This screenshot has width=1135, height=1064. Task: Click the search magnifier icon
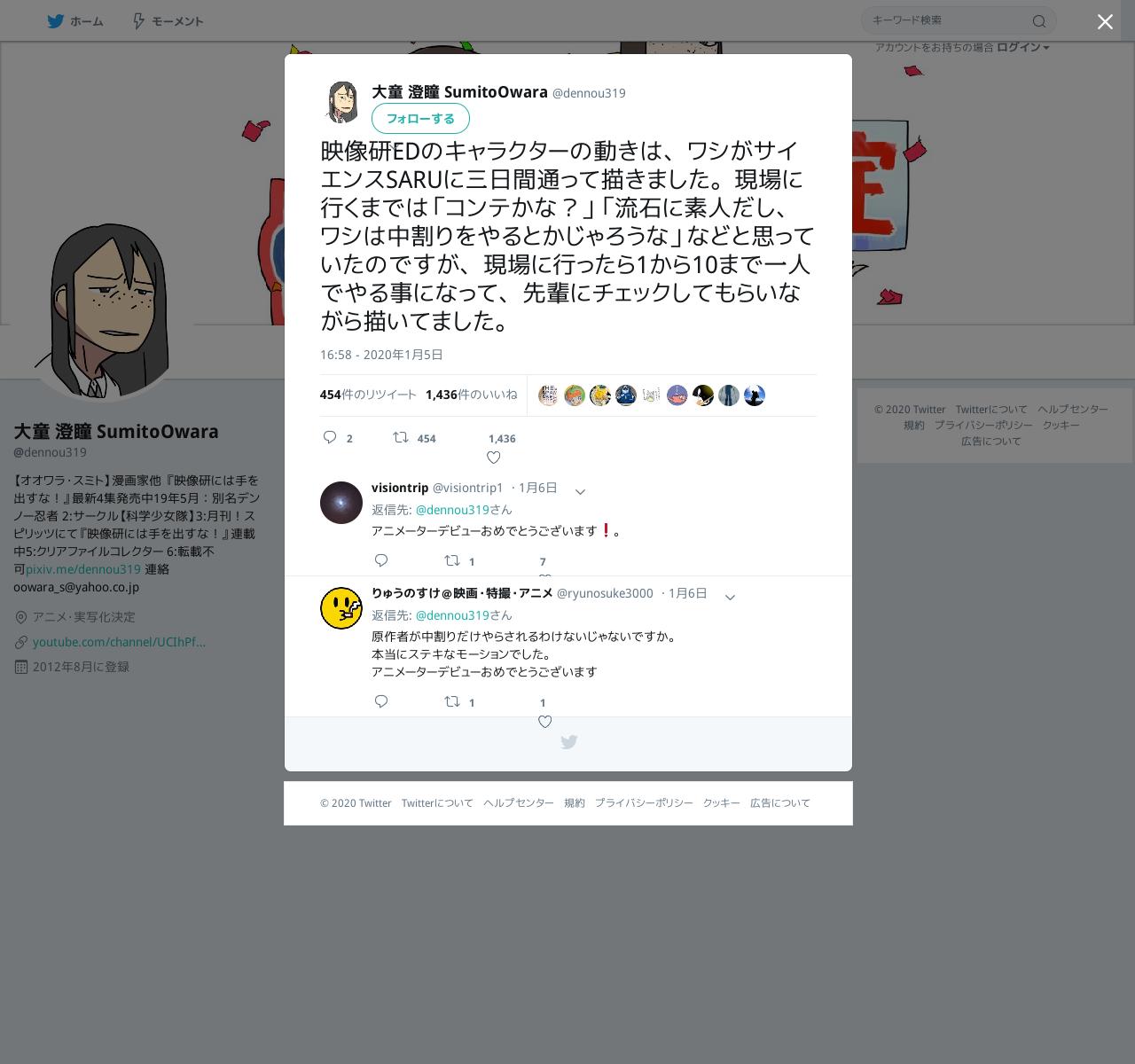pos(1039,21)
